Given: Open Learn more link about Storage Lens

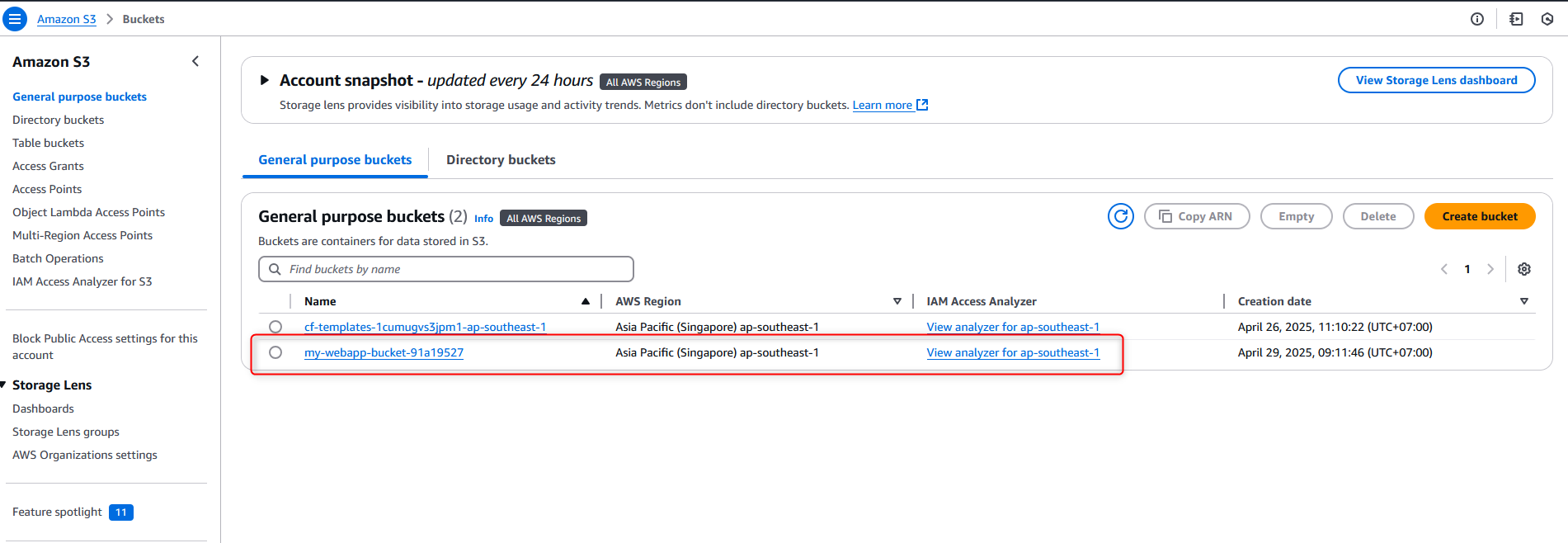Looking at the screenshot, I should tap(882, 105).
